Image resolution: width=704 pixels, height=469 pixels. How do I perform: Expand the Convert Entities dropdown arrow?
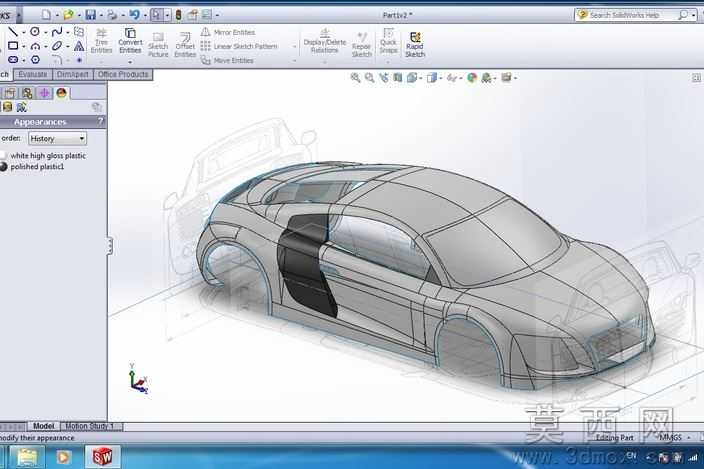click(130, 62)
